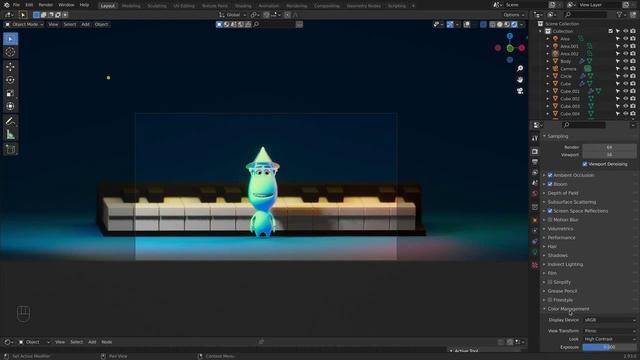
Task: Expand the Depth of Field panel
Action: (x=562, y=193)
